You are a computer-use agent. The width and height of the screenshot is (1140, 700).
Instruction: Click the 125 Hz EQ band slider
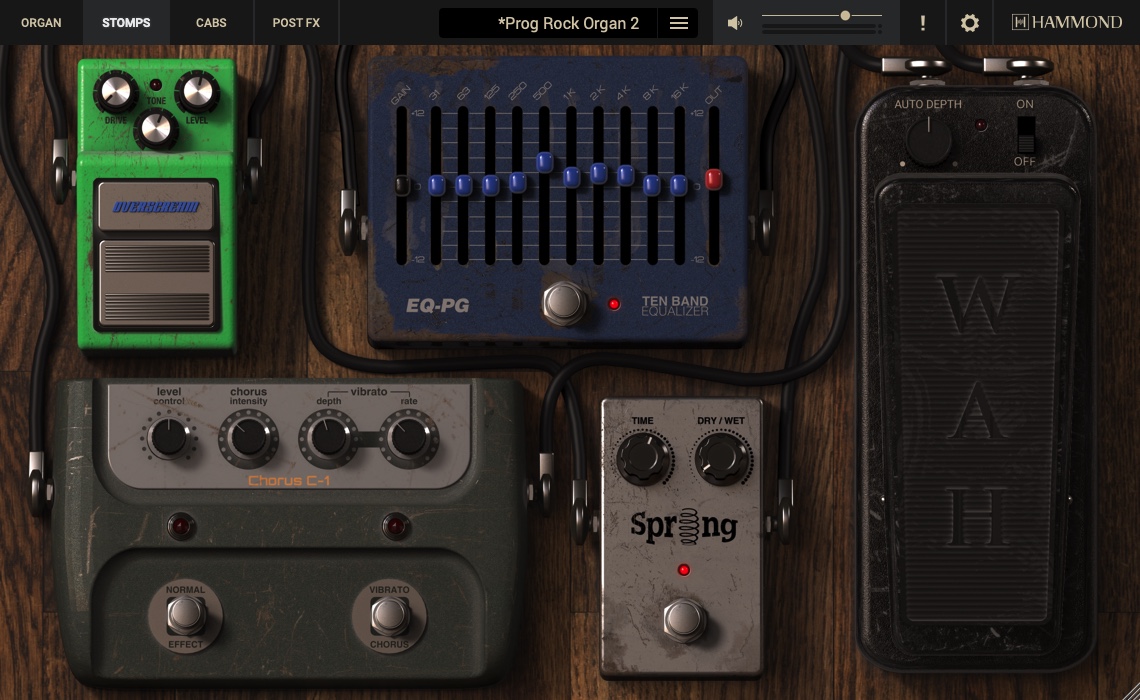491,185
